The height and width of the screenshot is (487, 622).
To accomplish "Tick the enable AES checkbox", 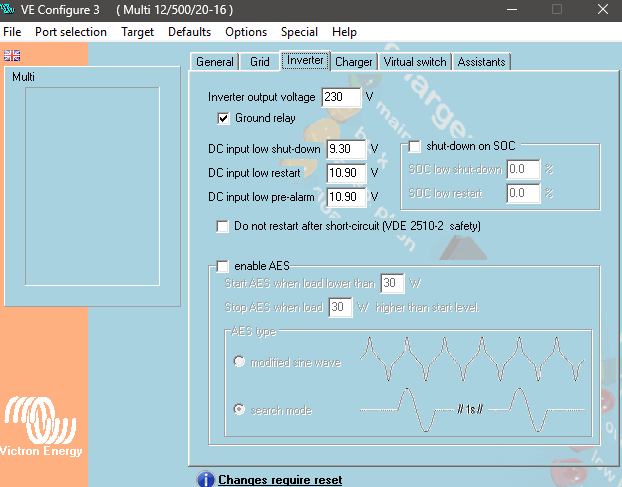I will click(x=223, y=266).
